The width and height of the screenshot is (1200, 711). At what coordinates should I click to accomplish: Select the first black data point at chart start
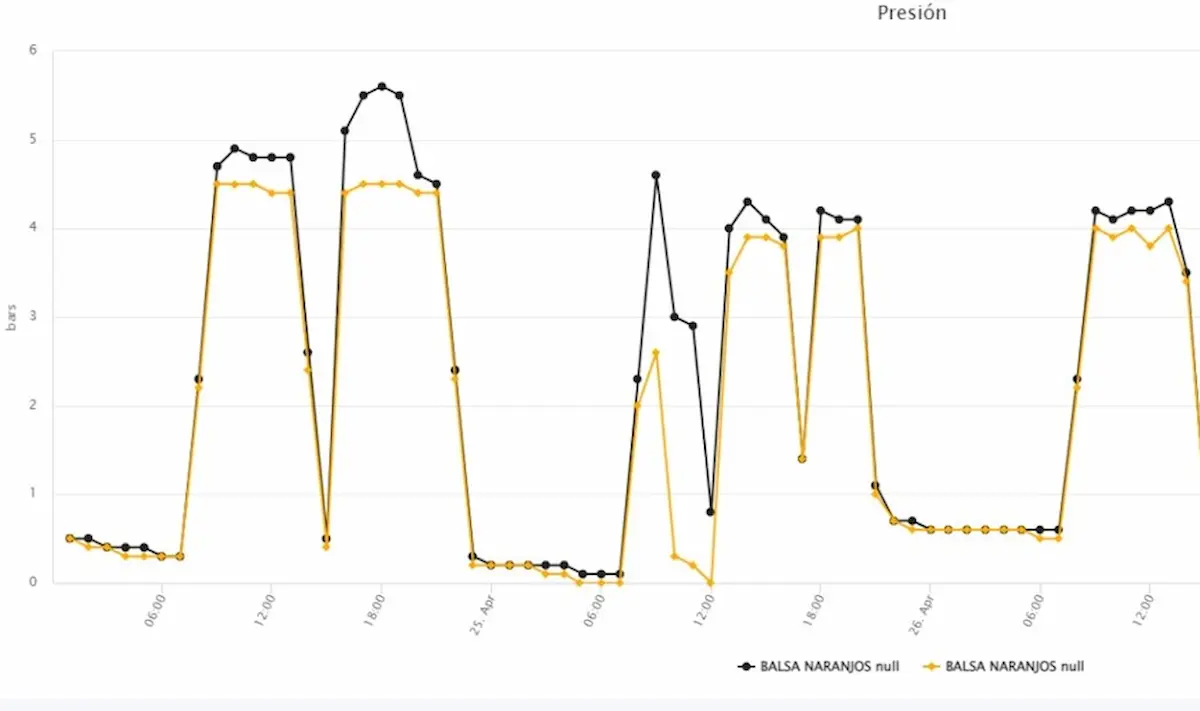(x=70, y=538)
